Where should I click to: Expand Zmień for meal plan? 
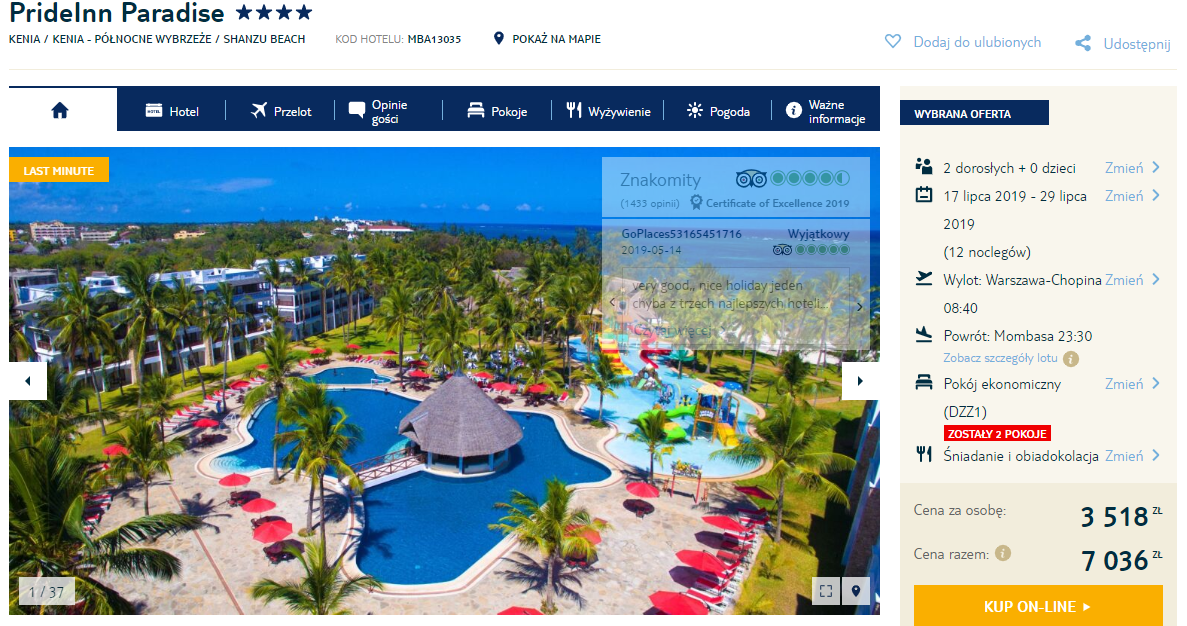1132,456
